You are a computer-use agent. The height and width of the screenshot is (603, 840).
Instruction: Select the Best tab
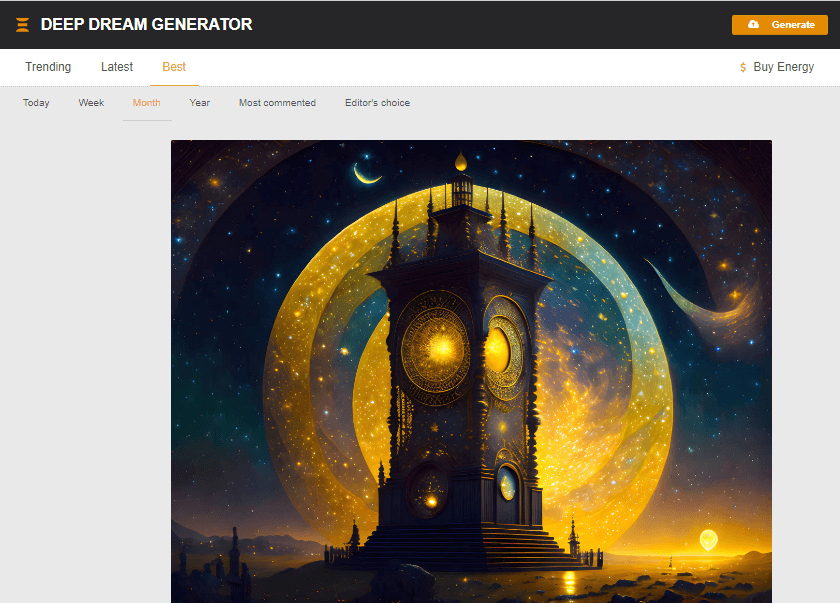coord(174,67)
